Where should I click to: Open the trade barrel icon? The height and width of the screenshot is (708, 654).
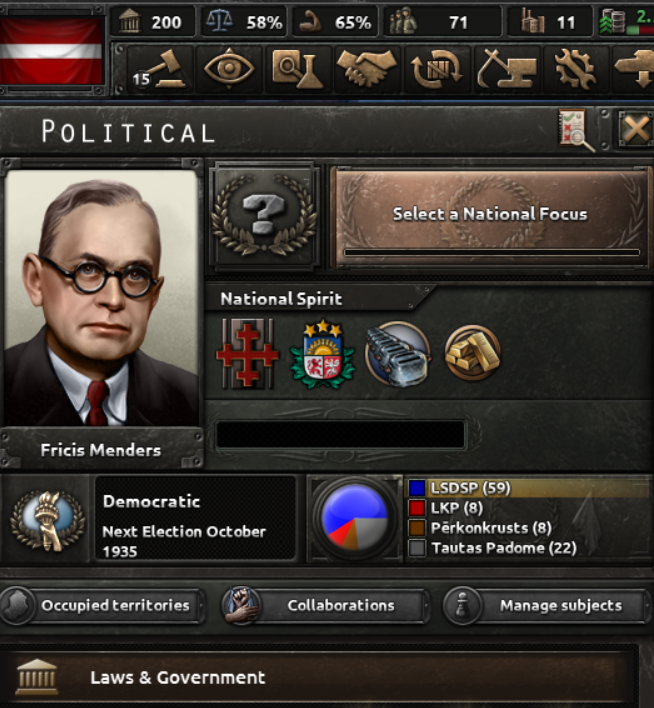(436, 69)
